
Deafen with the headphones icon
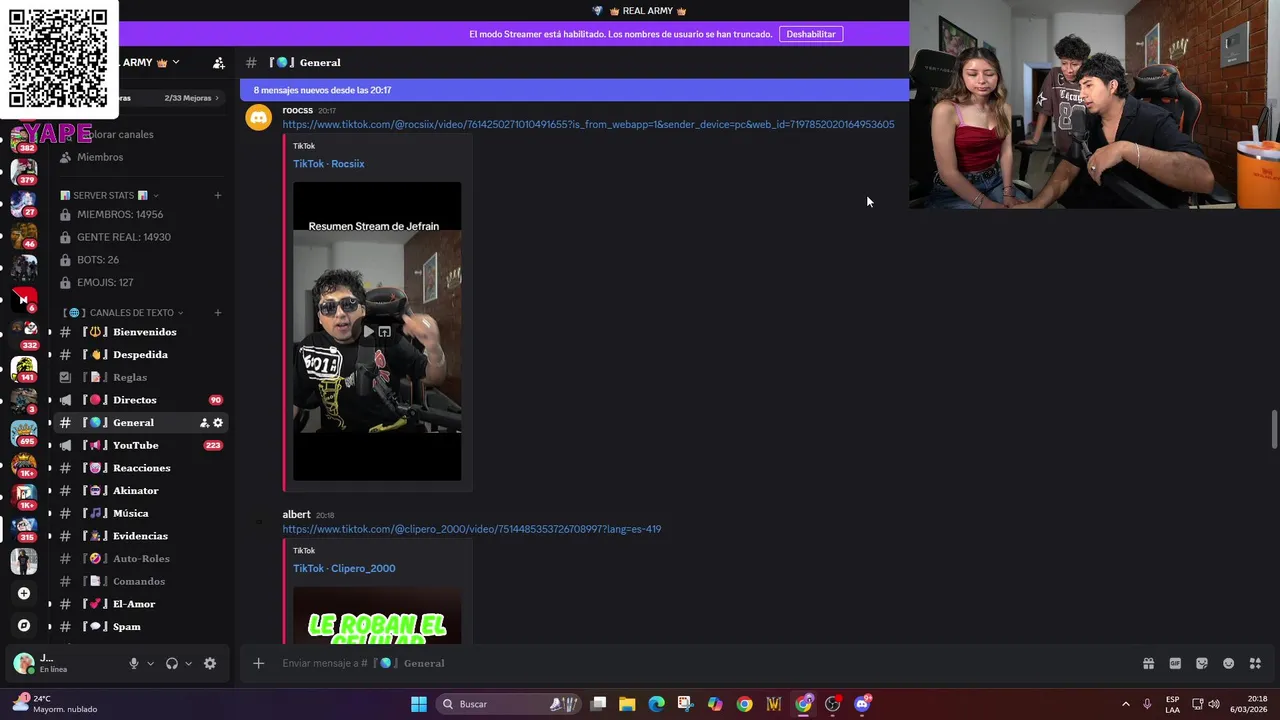click(x=172, y=663)
